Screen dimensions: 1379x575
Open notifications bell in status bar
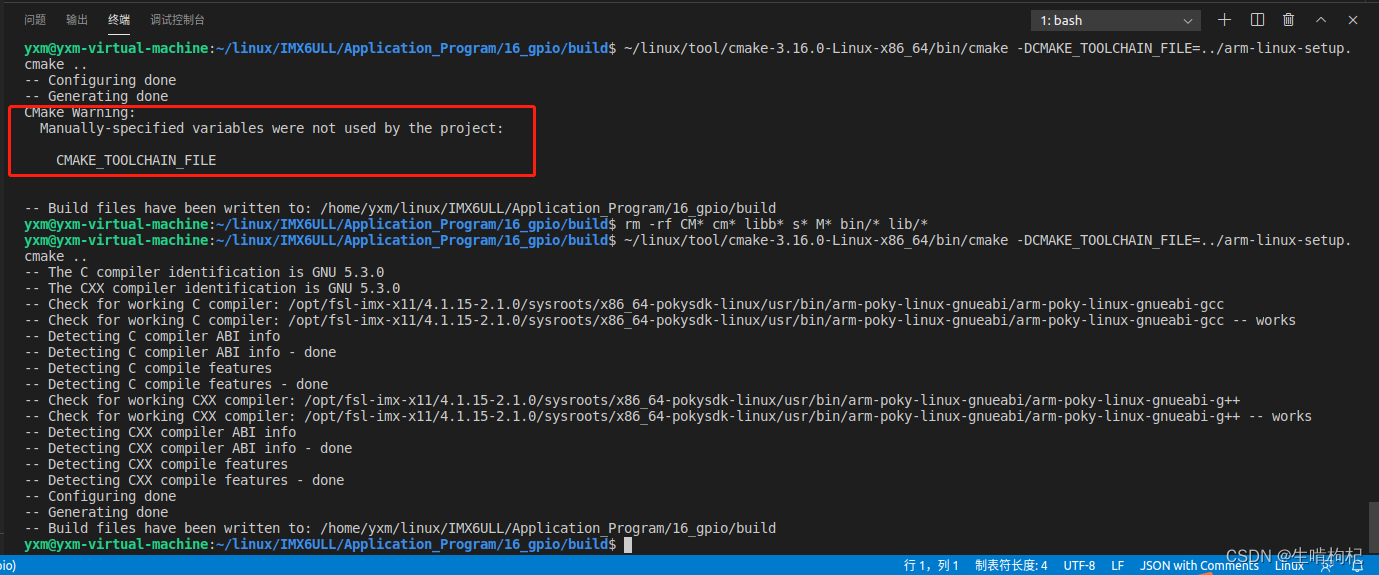pos(1357,566)
